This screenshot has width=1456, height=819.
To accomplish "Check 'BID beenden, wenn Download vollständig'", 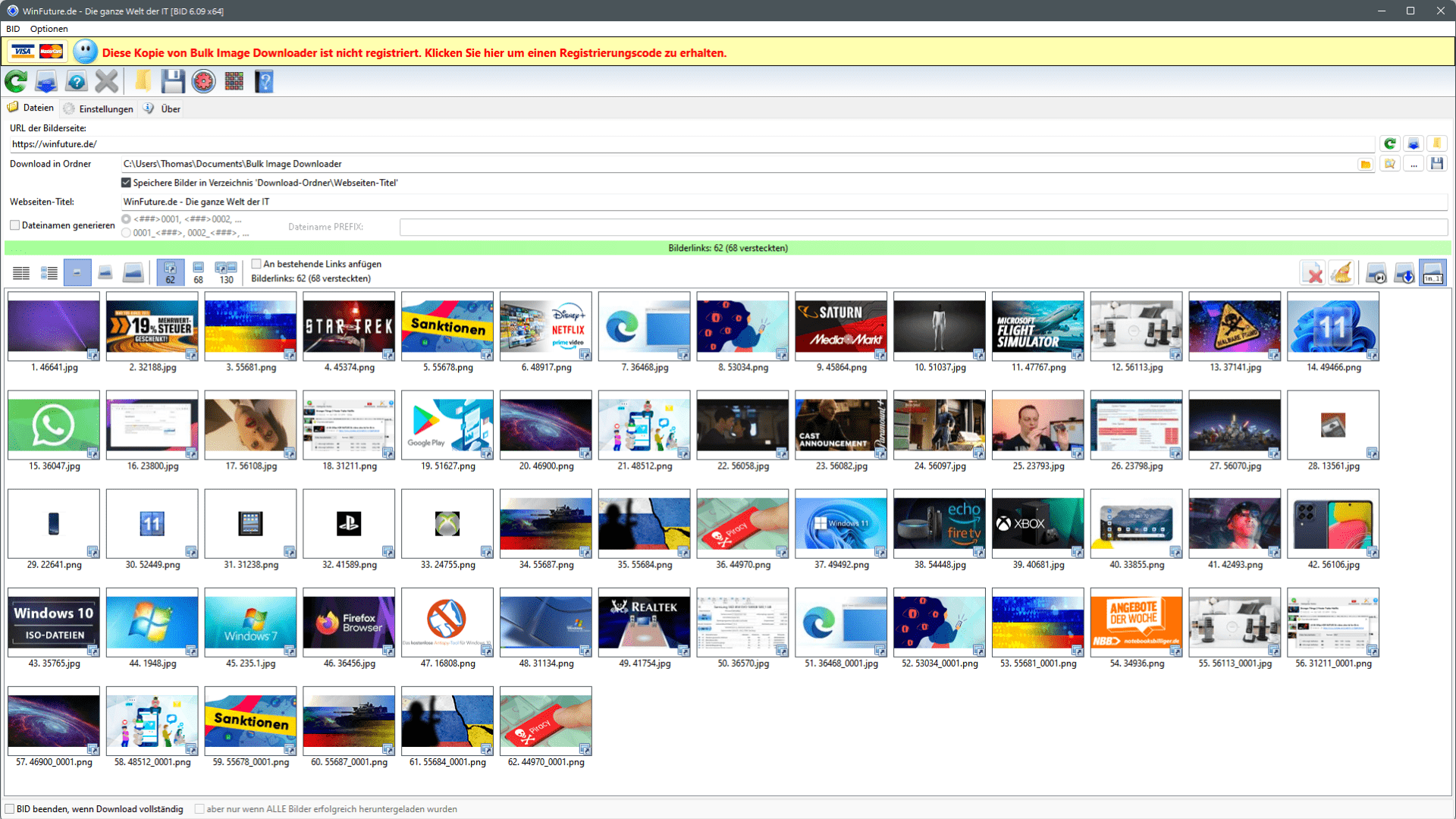I will (x=10, y=809).
